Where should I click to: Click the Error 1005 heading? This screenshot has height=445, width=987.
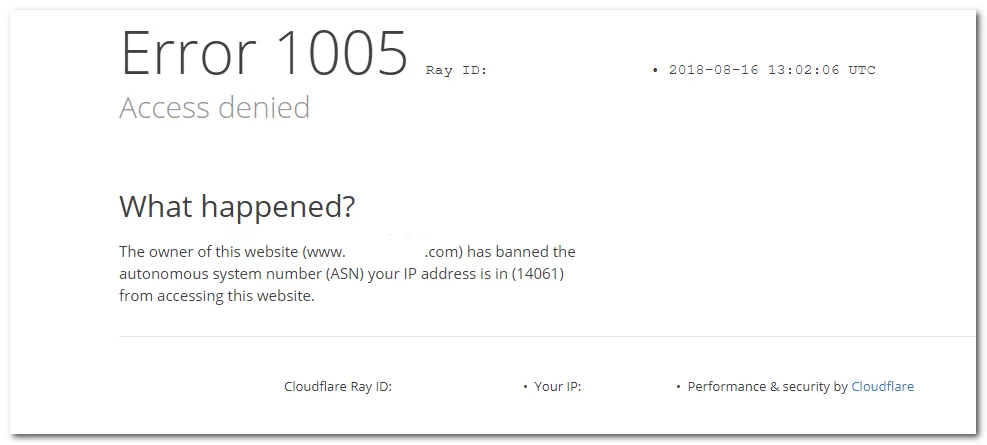coord(264,52)
